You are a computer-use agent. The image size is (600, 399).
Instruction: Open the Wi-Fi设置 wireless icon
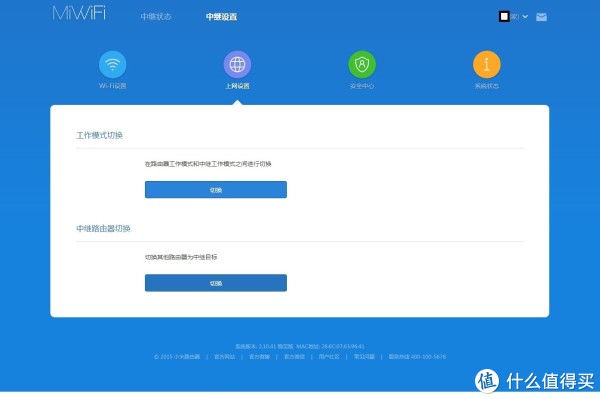pyautogui.click(x=112, y=64)
